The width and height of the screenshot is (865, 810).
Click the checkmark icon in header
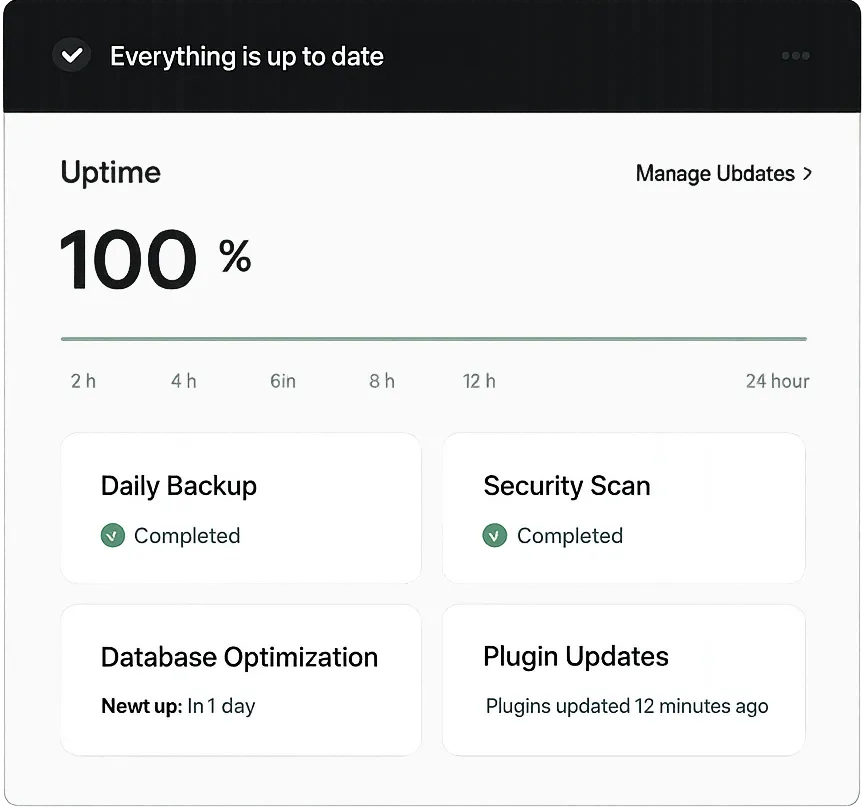[72, 56]
